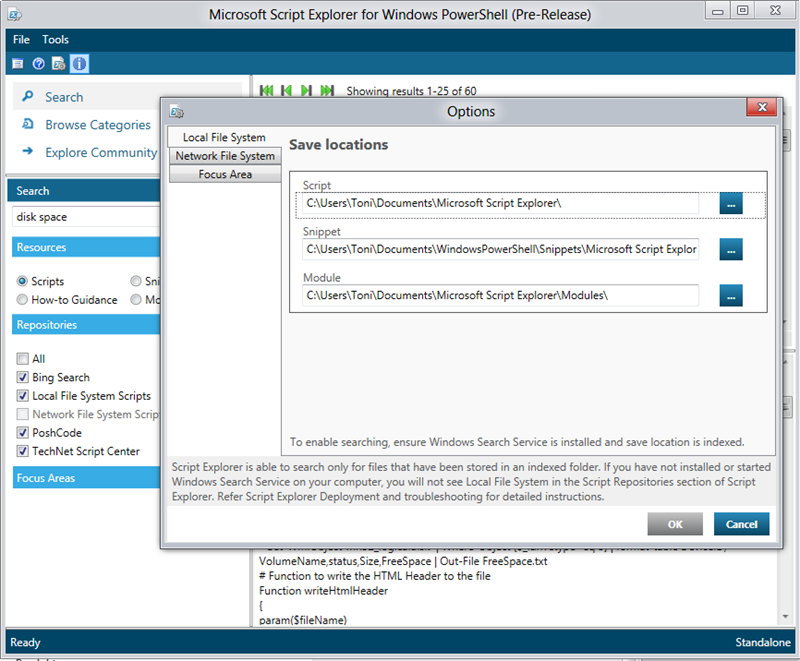The height and width of the screenshot is (661, 800).
Task: Toggle TechNet Script Center checkbox
Action: [x=23, y=452]
